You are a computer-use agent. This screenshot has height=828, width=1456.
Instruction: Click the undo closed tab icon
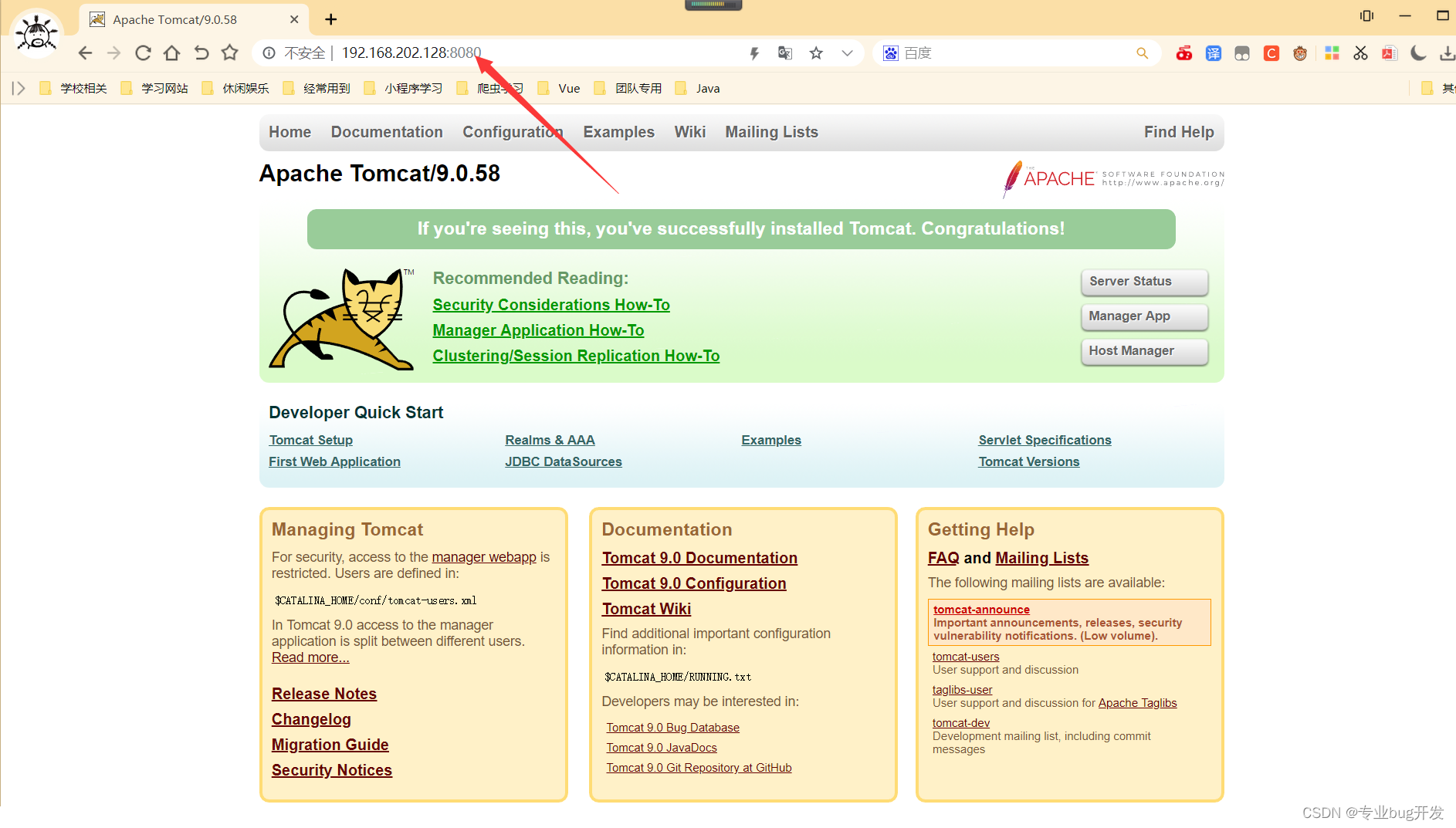click(x=201, y=52)
